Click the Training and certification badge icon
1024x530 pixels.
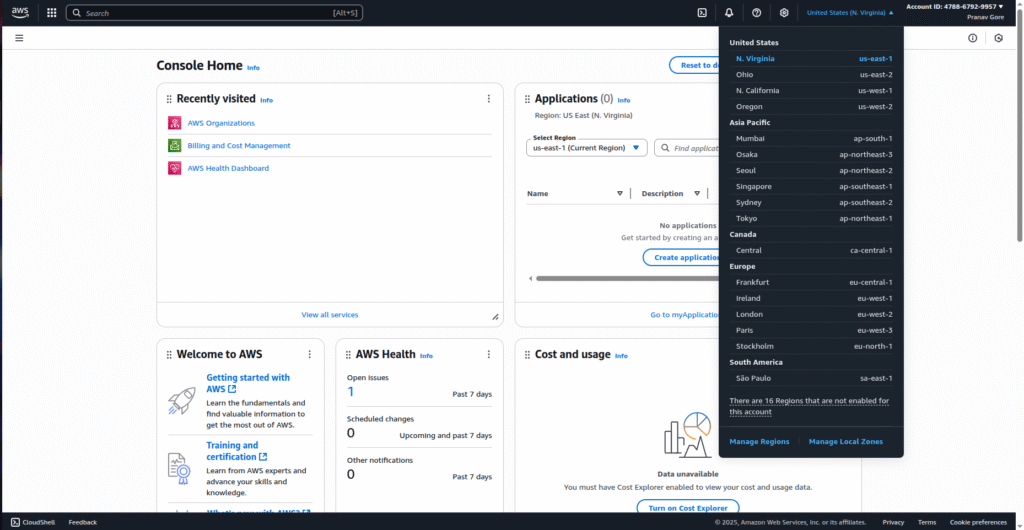179,469
